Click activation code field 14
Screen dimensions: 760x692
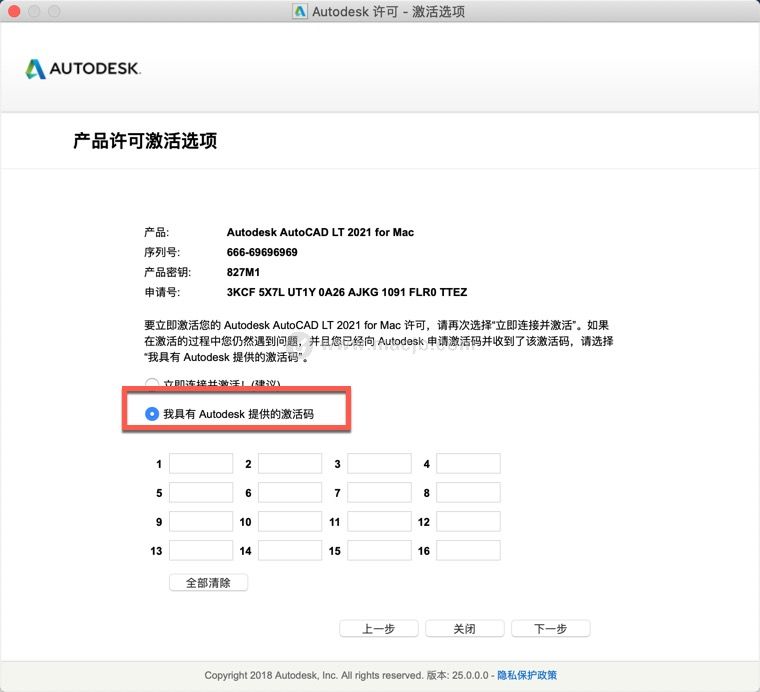(290, 551)
